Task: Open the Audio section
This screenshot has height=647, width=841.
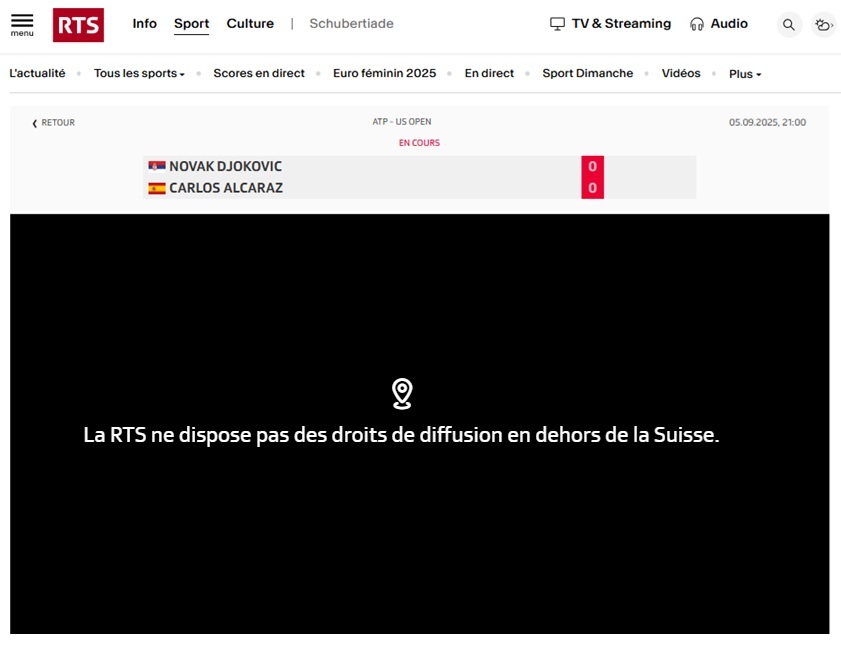Action: click(x=729, y=24)
